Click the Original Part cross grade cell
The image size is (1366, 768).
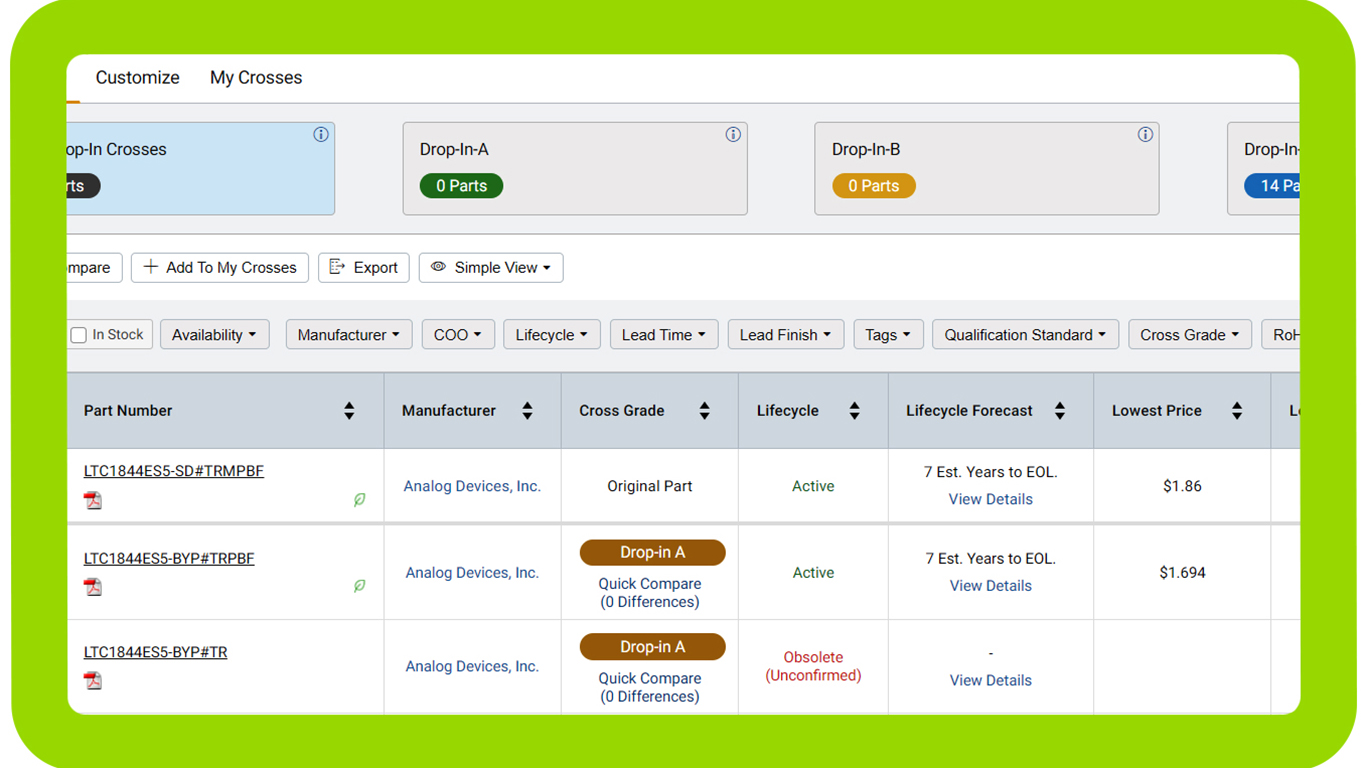click(x=650, y=486)
